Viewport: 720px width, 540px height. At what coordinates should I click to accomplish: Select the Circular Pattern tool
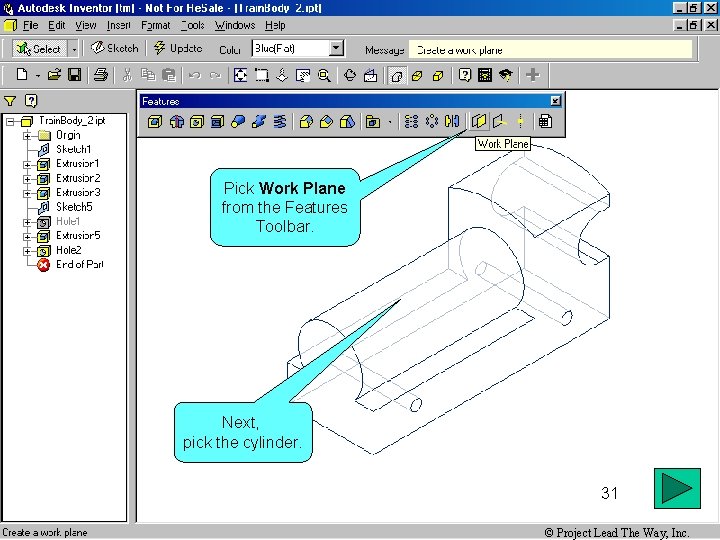[432, 122]
